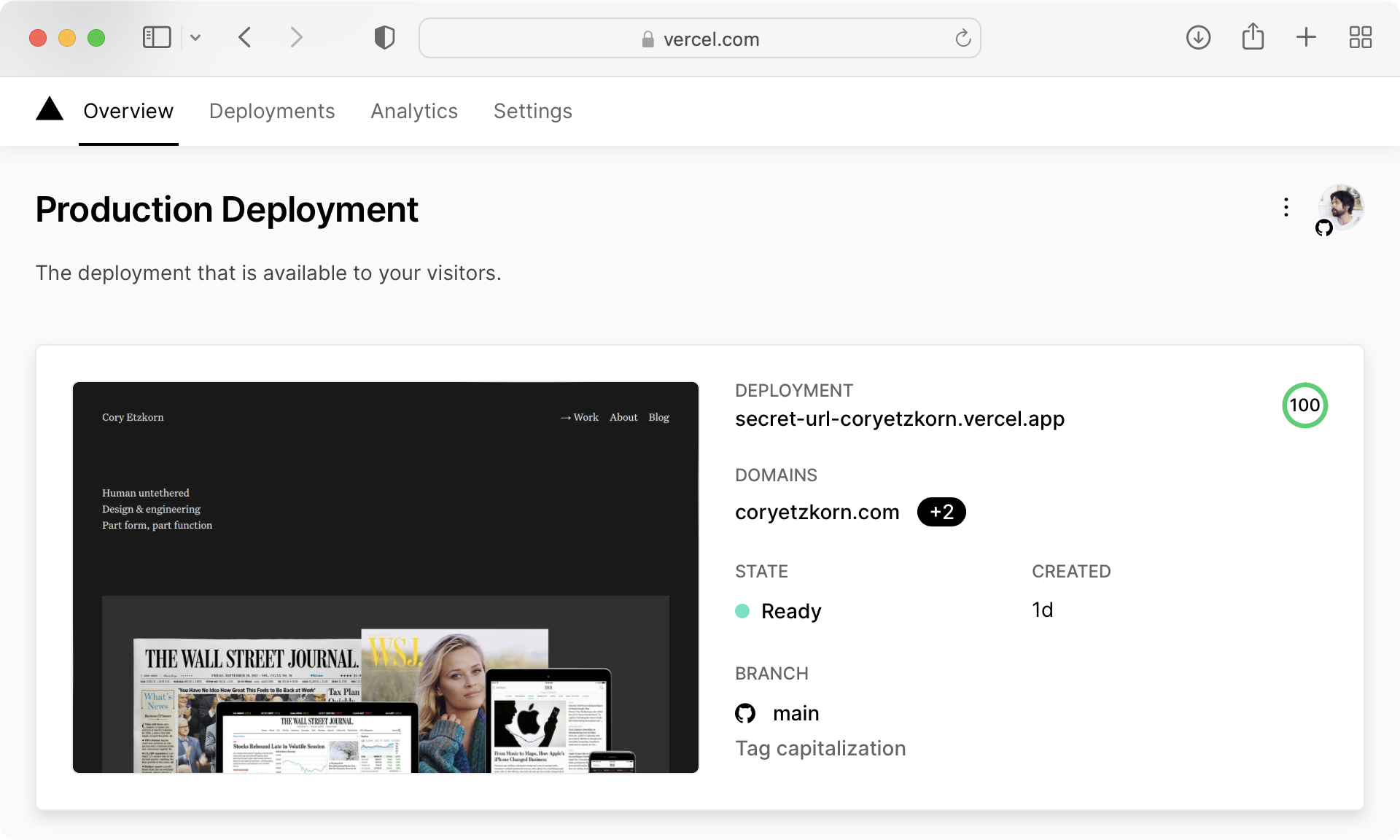Open the Tag capitalization commit message
Image resolution: width=1400 pixels, height=840 pixels.
coord(820,748)
